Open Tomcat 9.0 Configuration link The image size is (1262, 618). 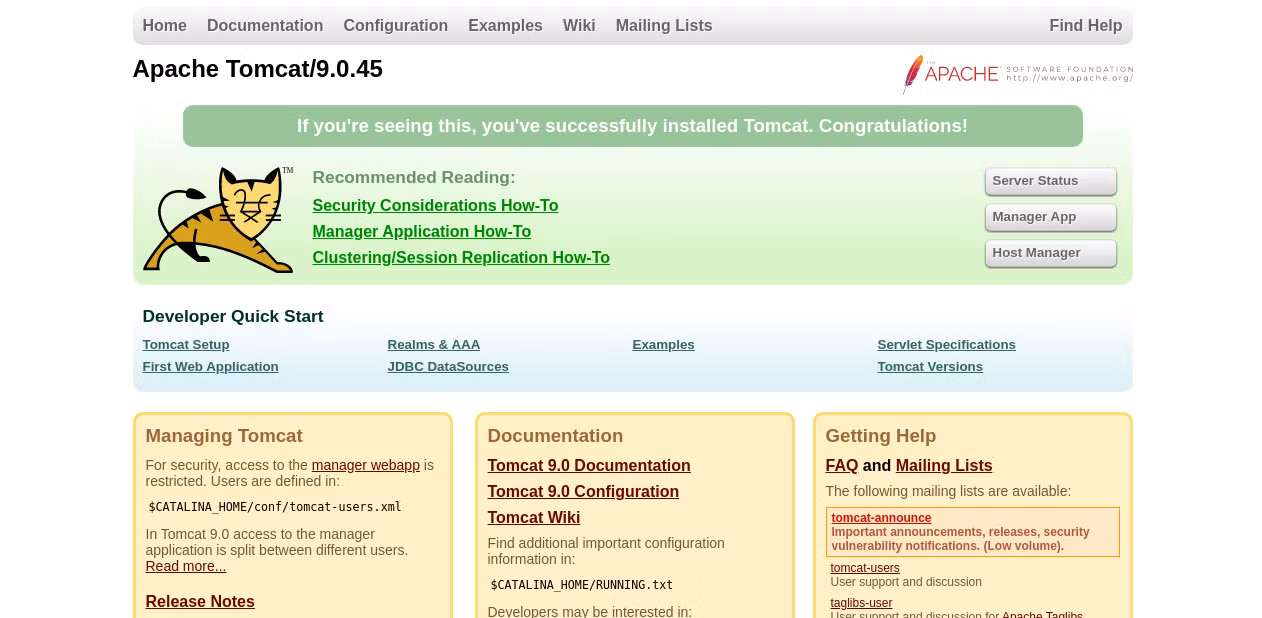[x=583, y=492]
